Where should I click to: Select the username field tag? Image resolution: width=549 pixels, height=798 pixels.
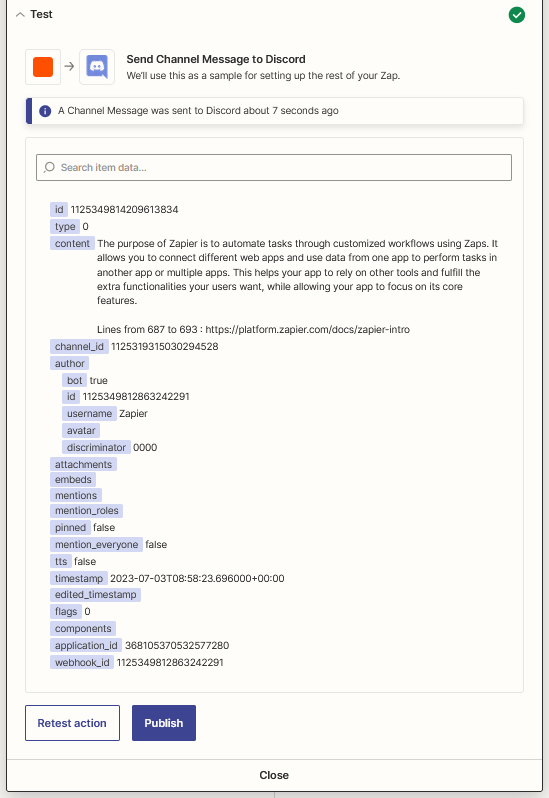(90, 413)
